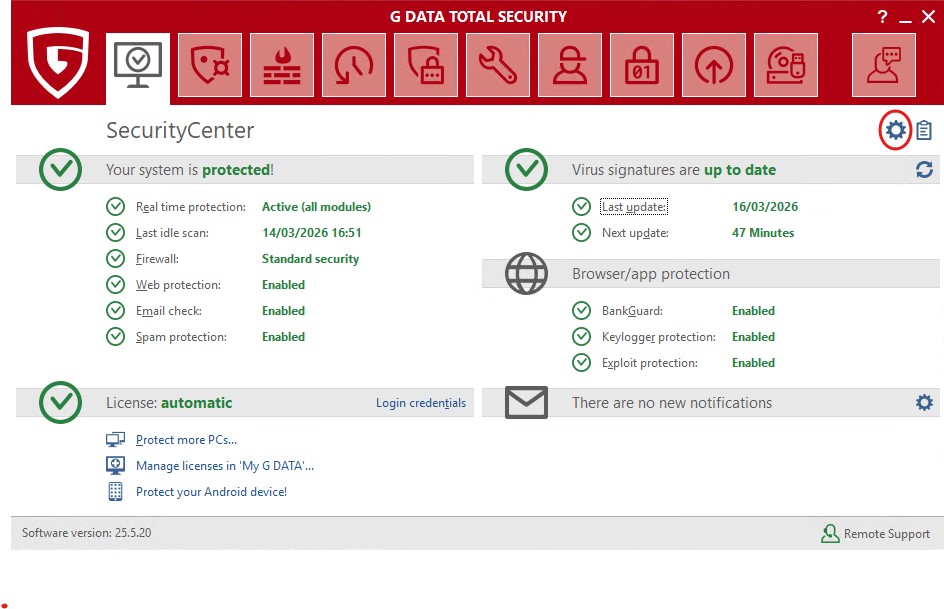The width and height of the screenshot is (944, 609).
Task: Click the checkmark beside BankGuard
Action: coord(581,311)
